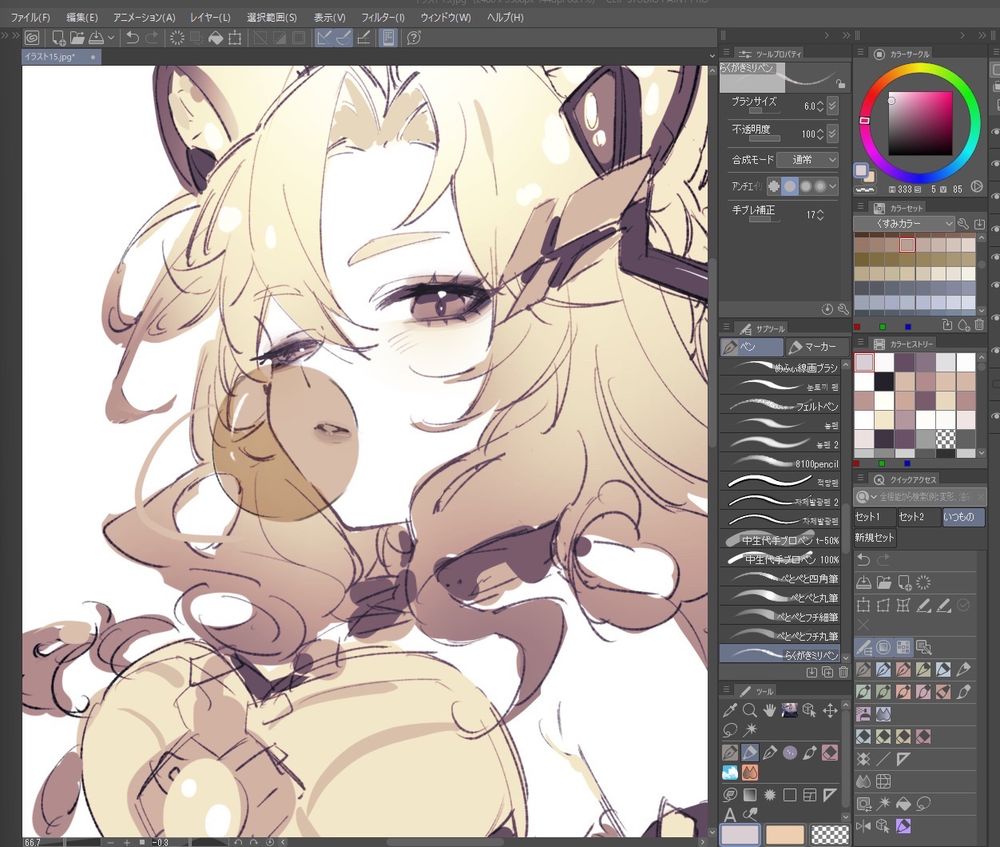Screen dimensions: 1000x847
Task: Click the wrench edit icon in Color Set palette
Action: point(963,223)
